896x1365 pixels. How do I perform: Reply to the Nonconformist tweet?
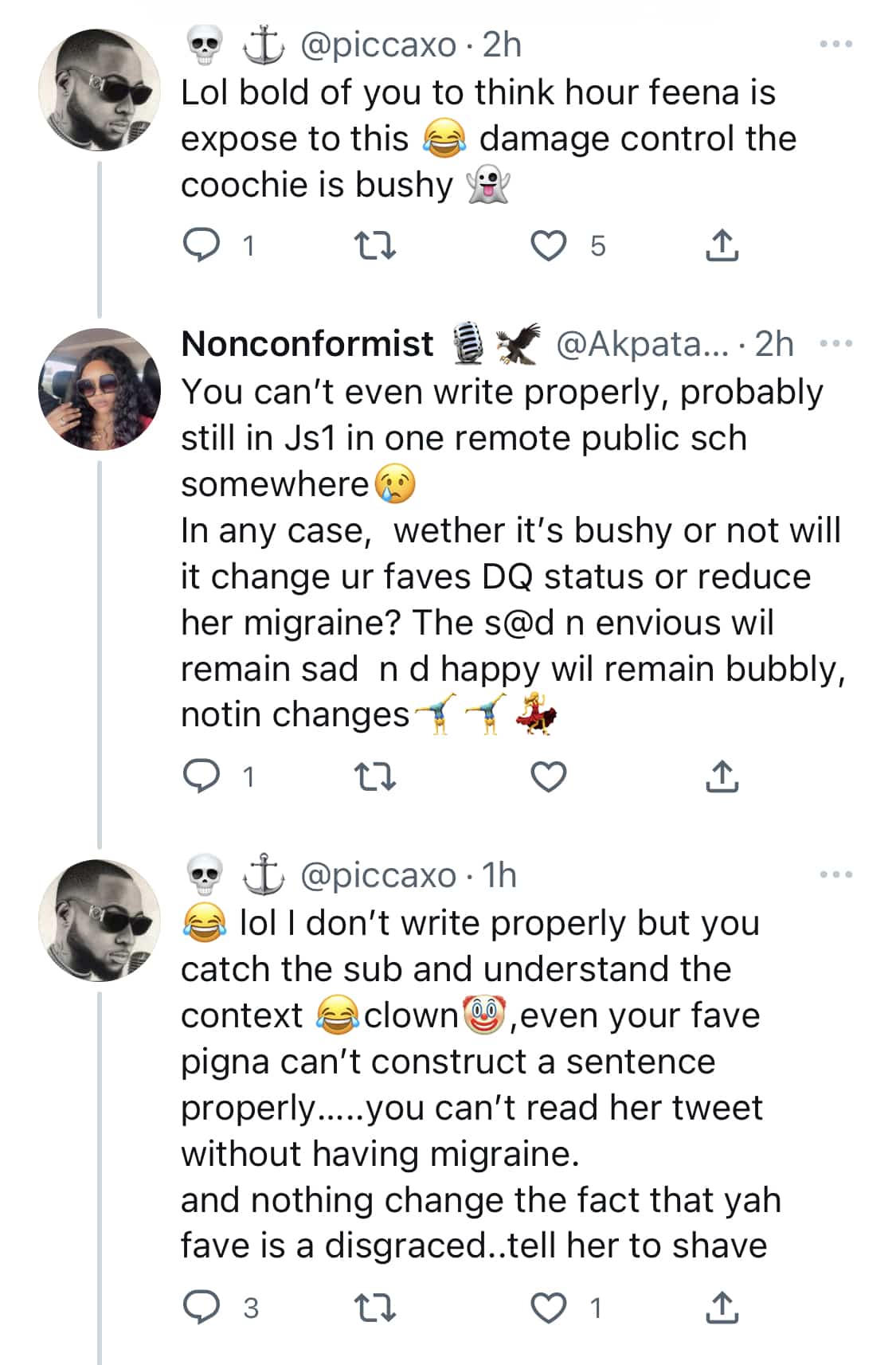coord(202,776)
